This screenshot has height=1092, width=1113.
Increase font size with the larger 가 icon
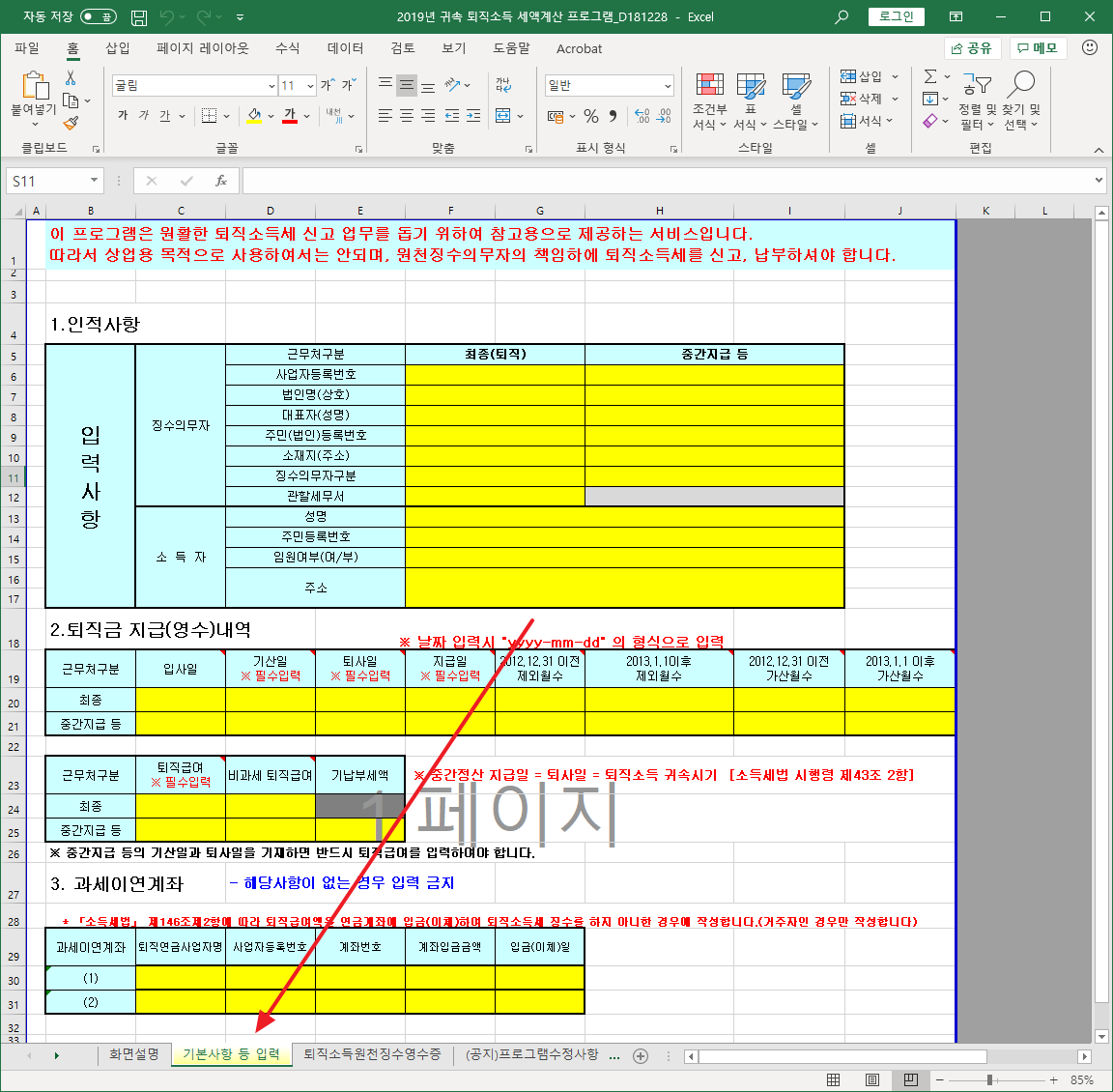pyautogui.click(x=327, y=85)
